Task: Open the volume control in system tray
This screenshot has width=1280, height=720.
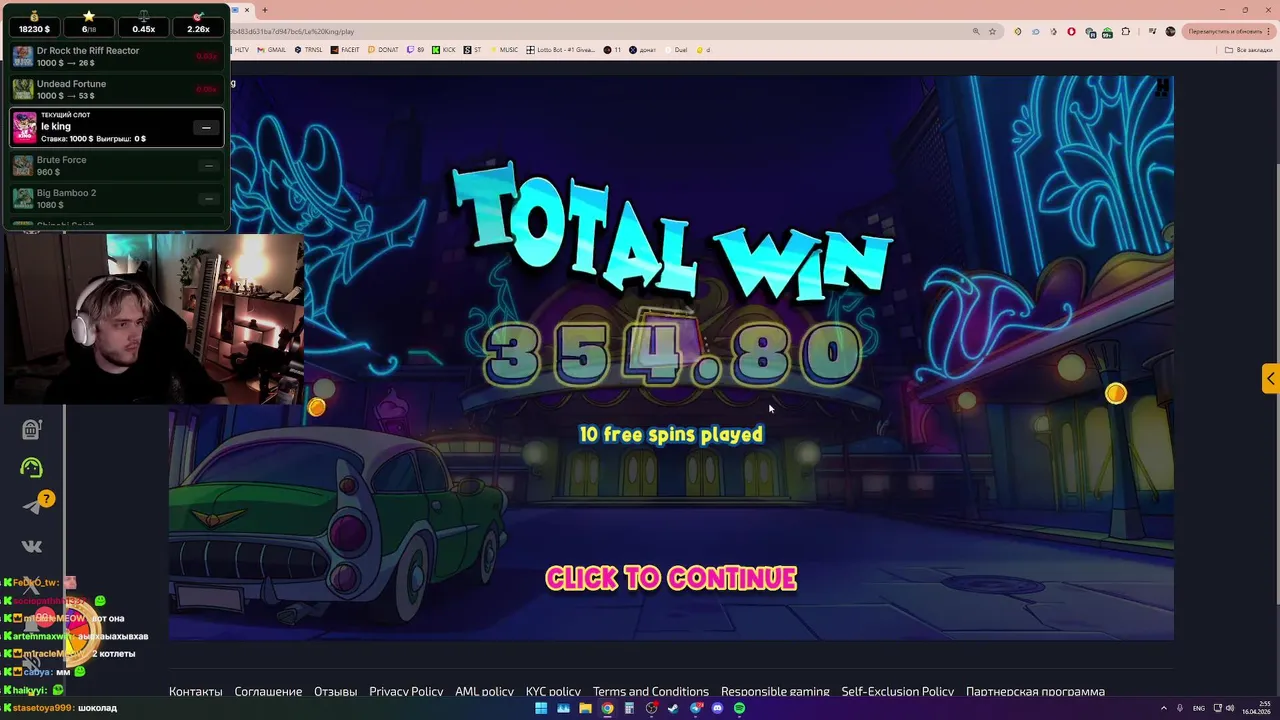Action: click(1231, 708)
